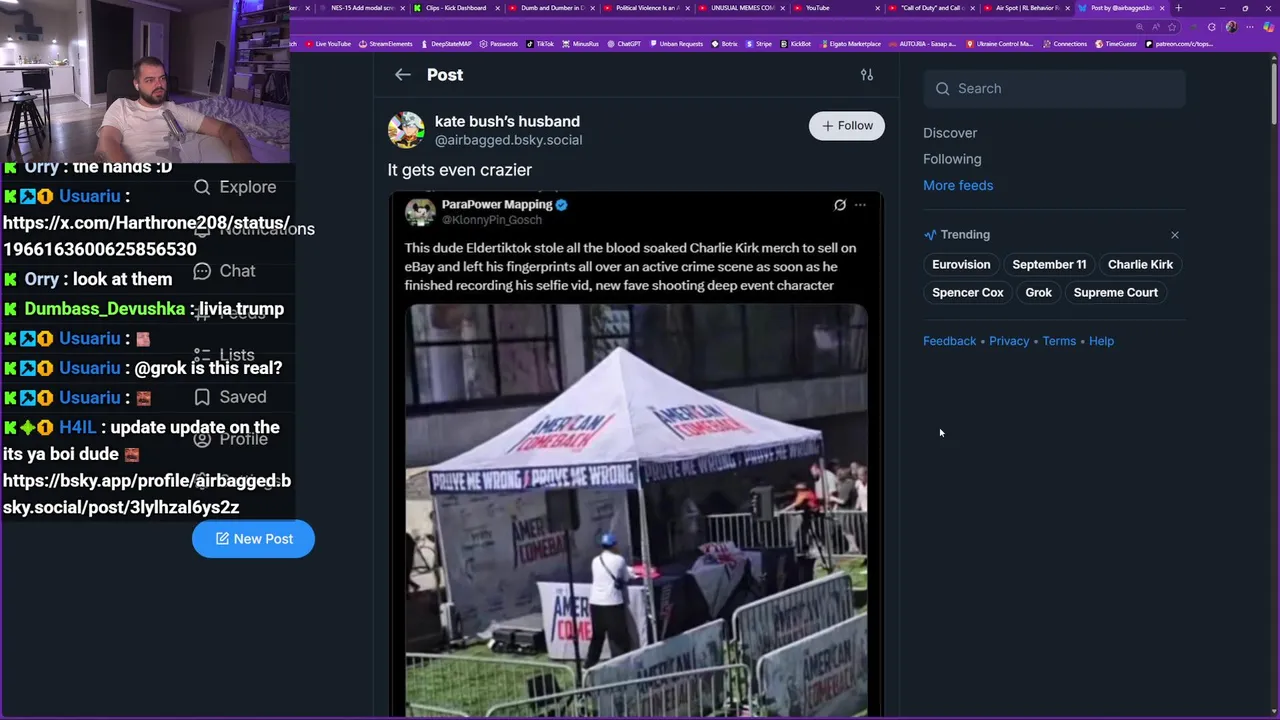Click into the Search input field
1280x720 pixels.
[x=1054, y=89]
